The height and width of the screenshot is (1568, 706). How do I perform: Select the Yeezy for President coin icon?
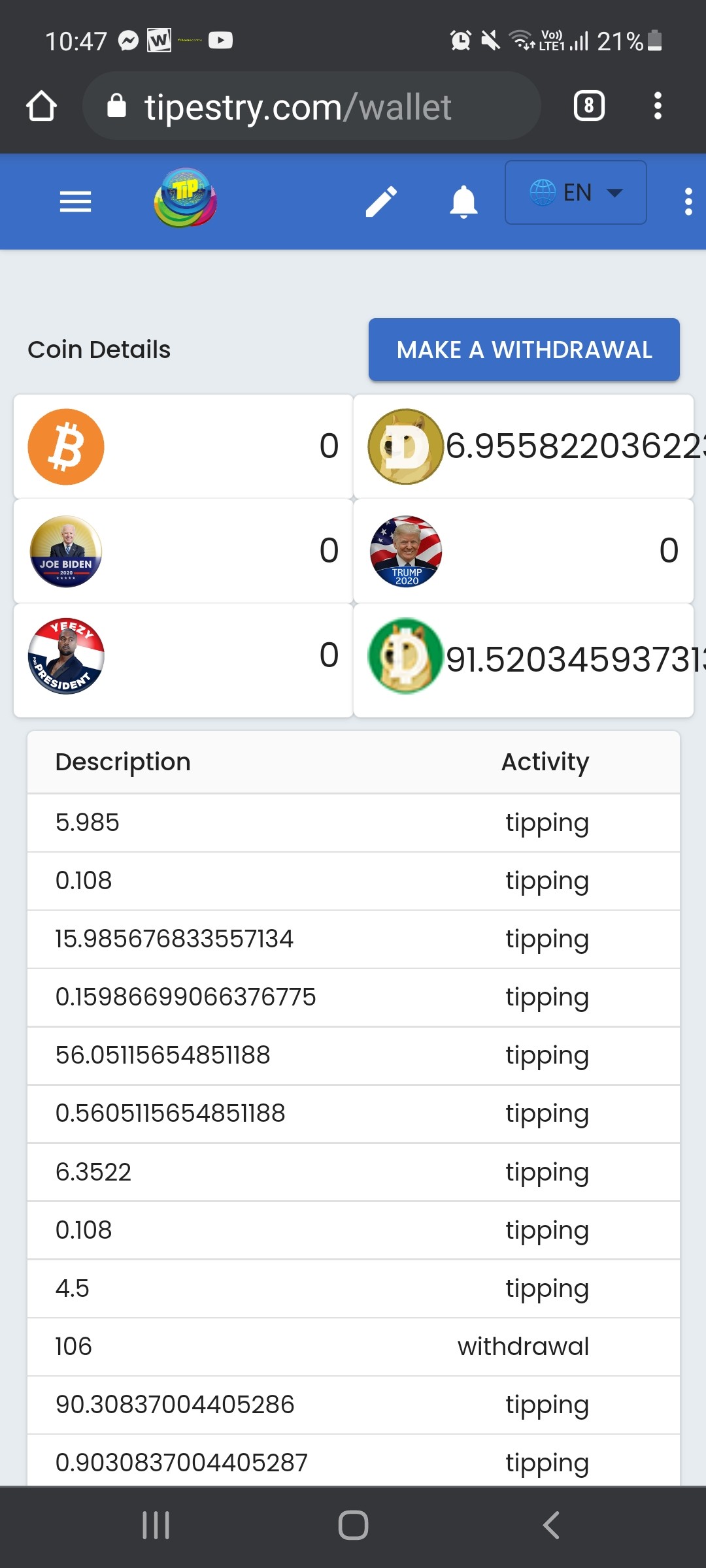[66, 656]
